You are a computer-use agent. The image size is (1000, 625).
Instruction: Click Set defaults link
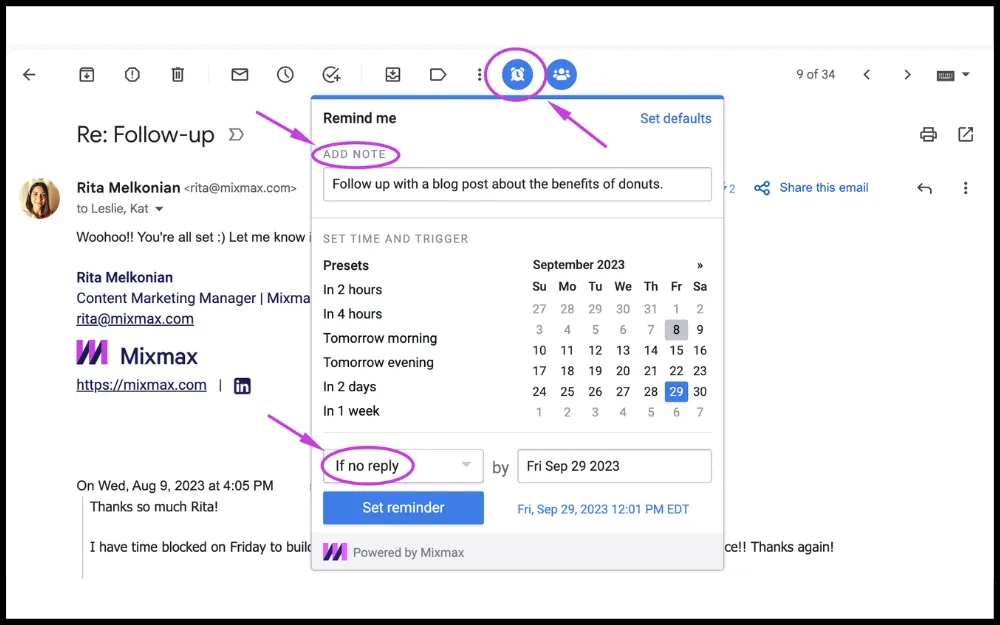[x=675, y=119]
